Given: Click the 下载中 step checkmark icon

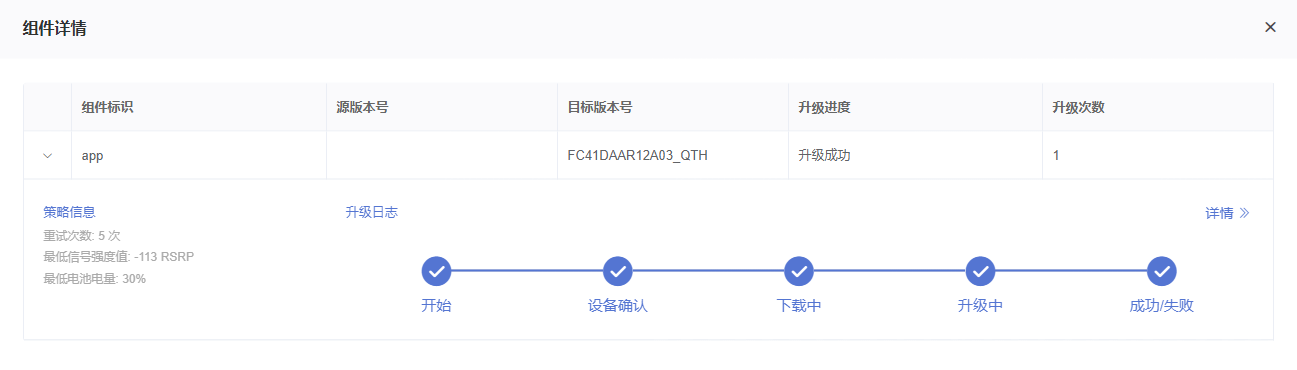Looking at the screenshot, I should point(798,271).
